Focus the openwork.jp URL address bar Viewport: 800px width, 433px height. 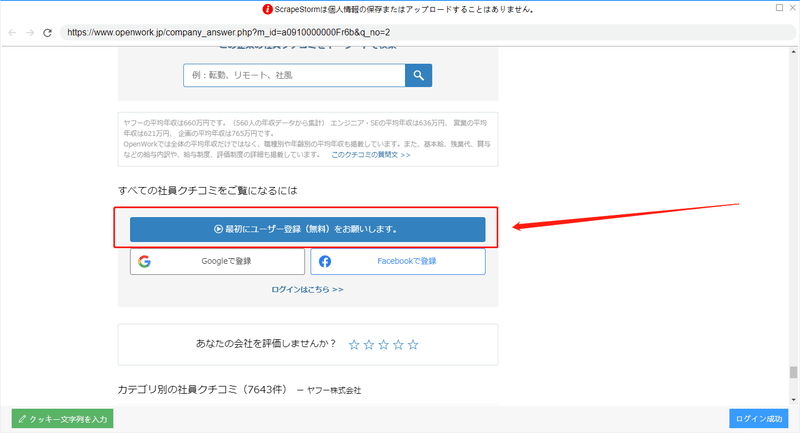click(428, 33)
